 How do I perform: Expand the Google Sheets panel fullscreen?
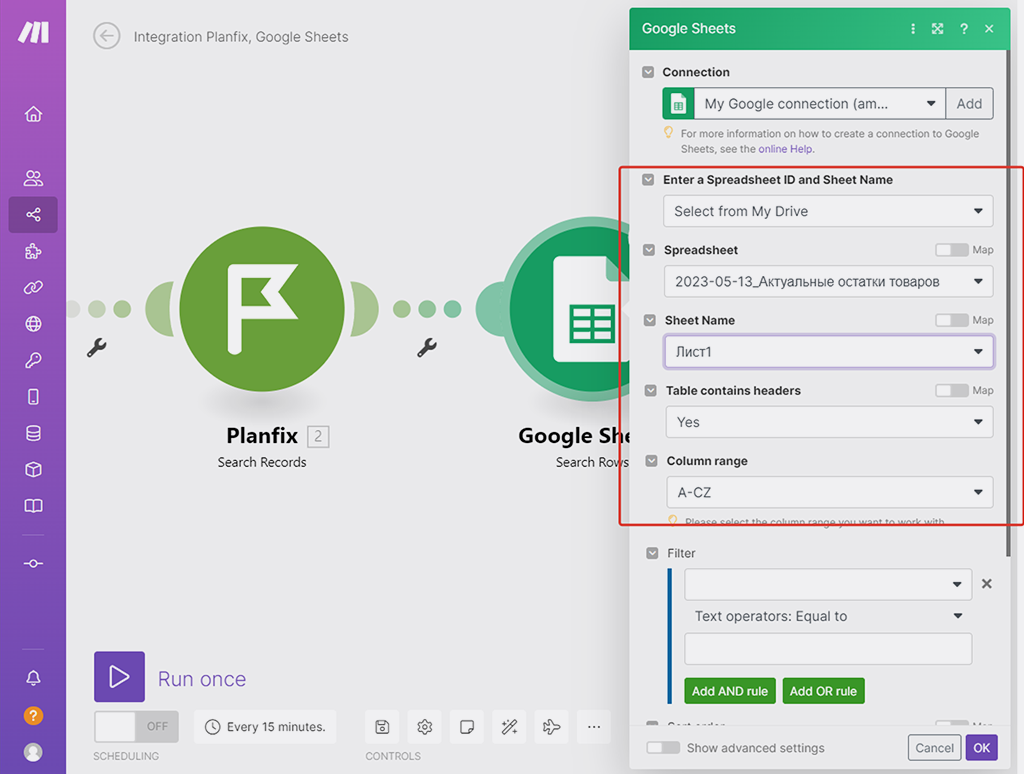tap(938, 29)
